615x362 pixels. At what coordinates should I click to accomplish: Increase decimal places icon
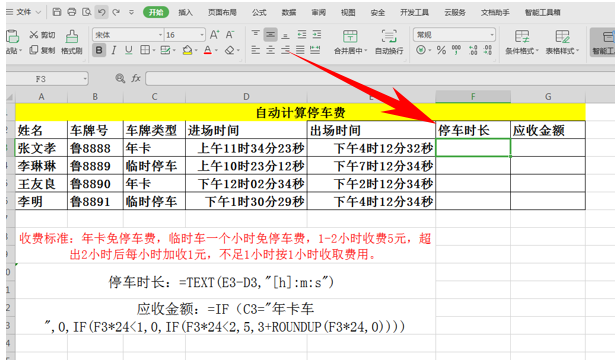tap(473, 50)
